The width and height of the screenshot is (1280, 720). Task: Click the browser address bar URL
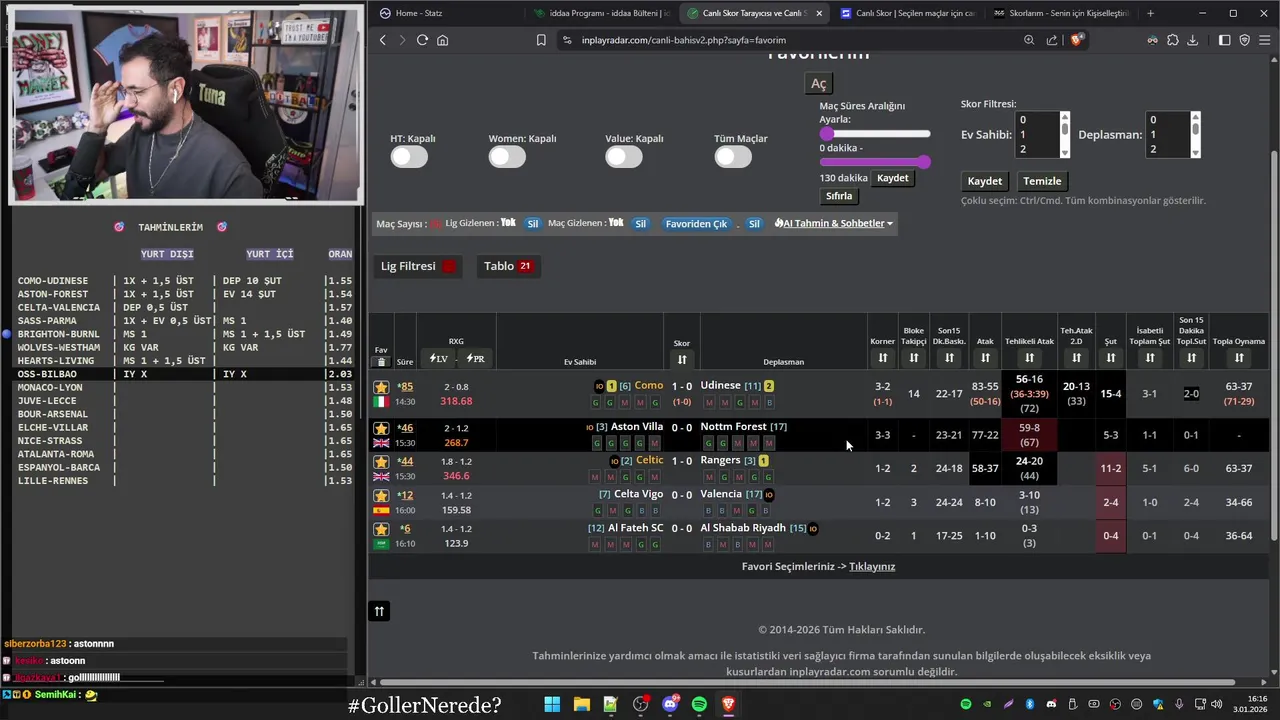click(x=684, y=40)
